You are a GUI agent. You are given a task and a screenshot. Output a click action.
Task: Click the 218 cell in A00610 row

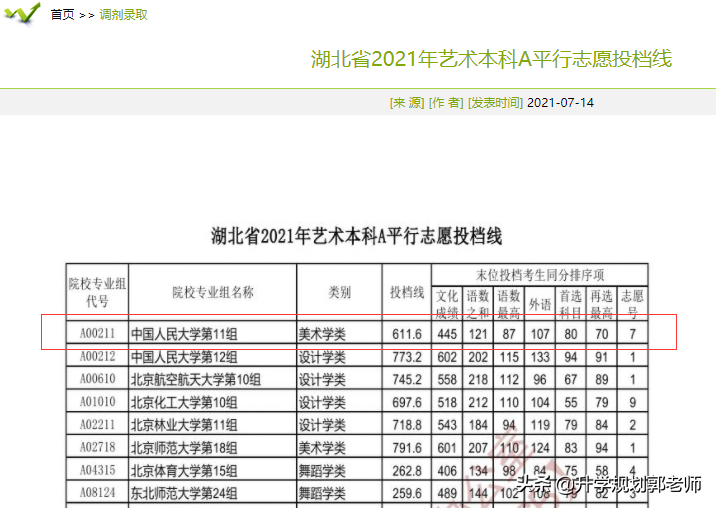pyautogui.click(x=478, y=380)
